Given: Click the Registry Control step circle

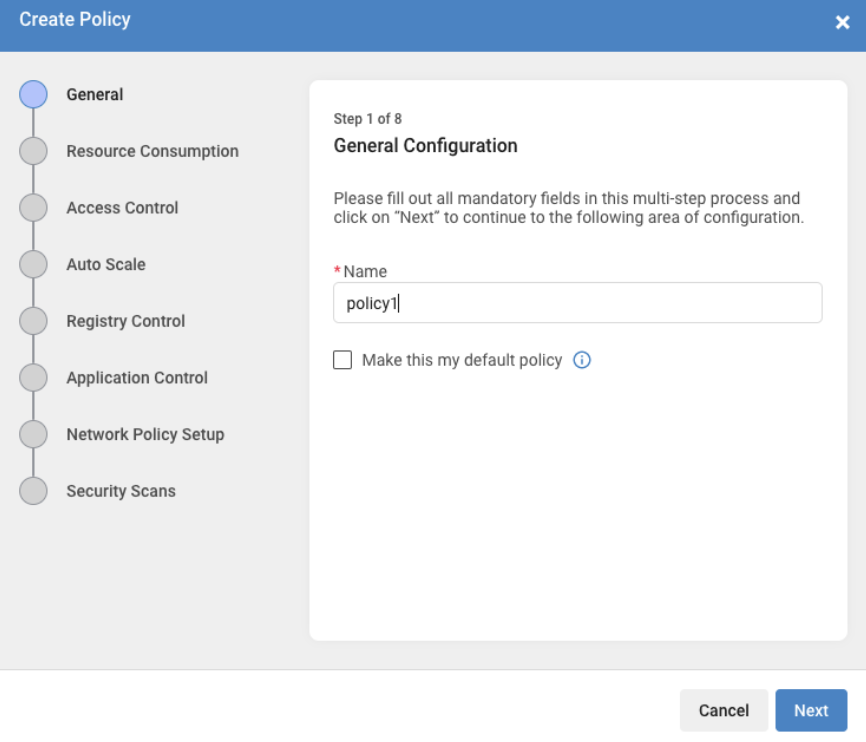Looking at the screenshot, I should coord(33,321).
